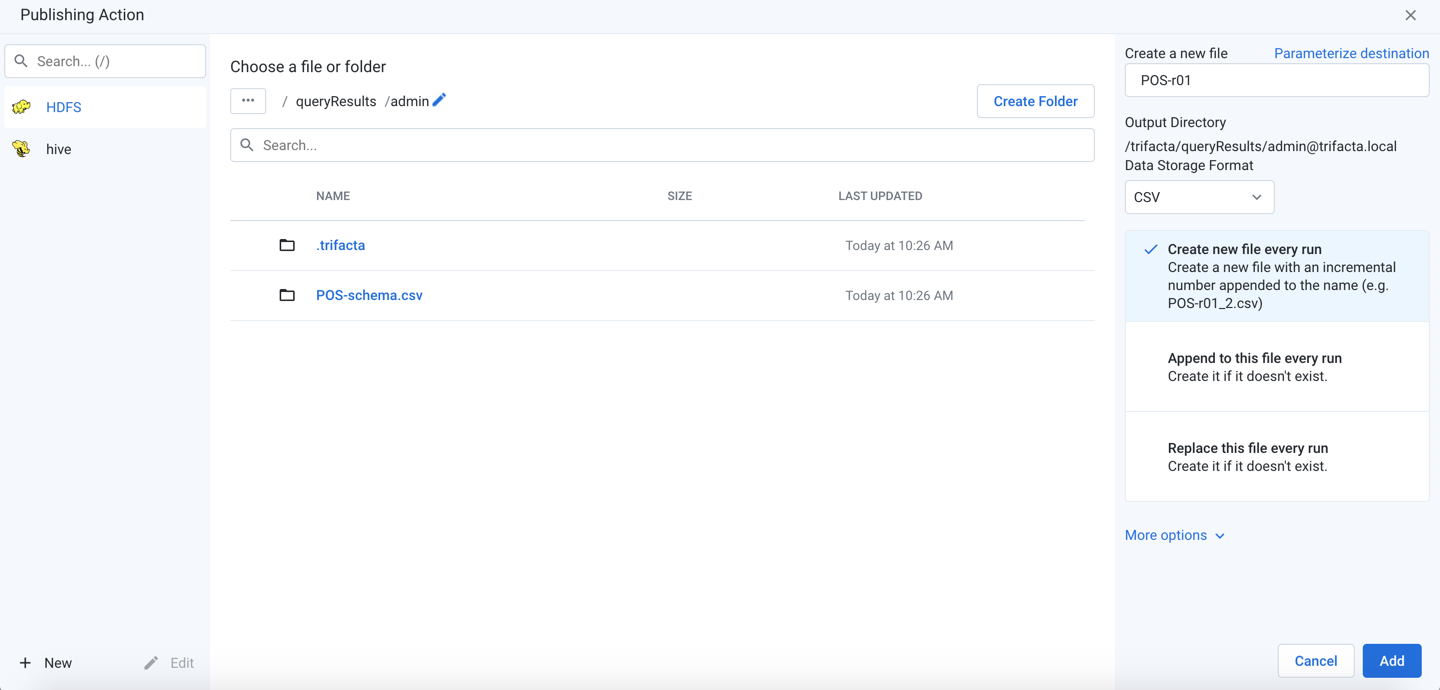Click the Edit pencil icon in sidebar

tap(151, 663)
